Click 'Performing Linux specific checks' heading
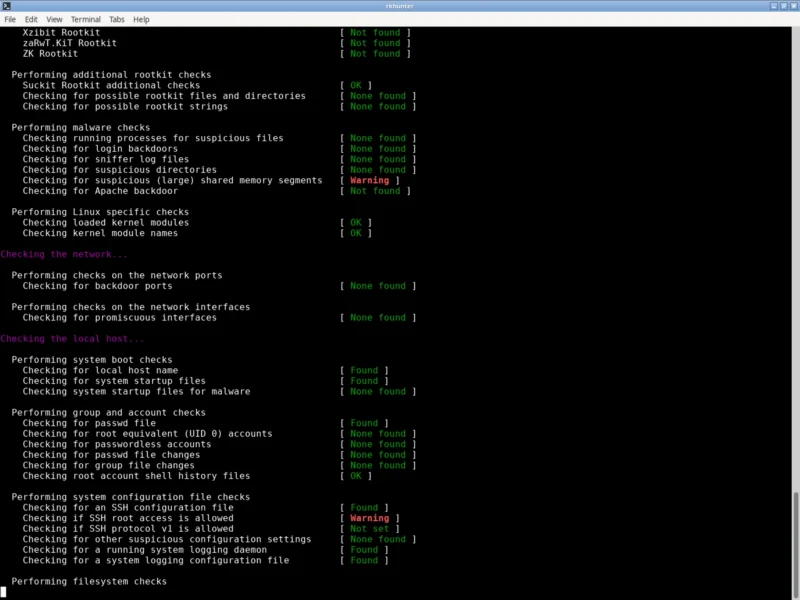The image size is (800, 600). point(100,212)
